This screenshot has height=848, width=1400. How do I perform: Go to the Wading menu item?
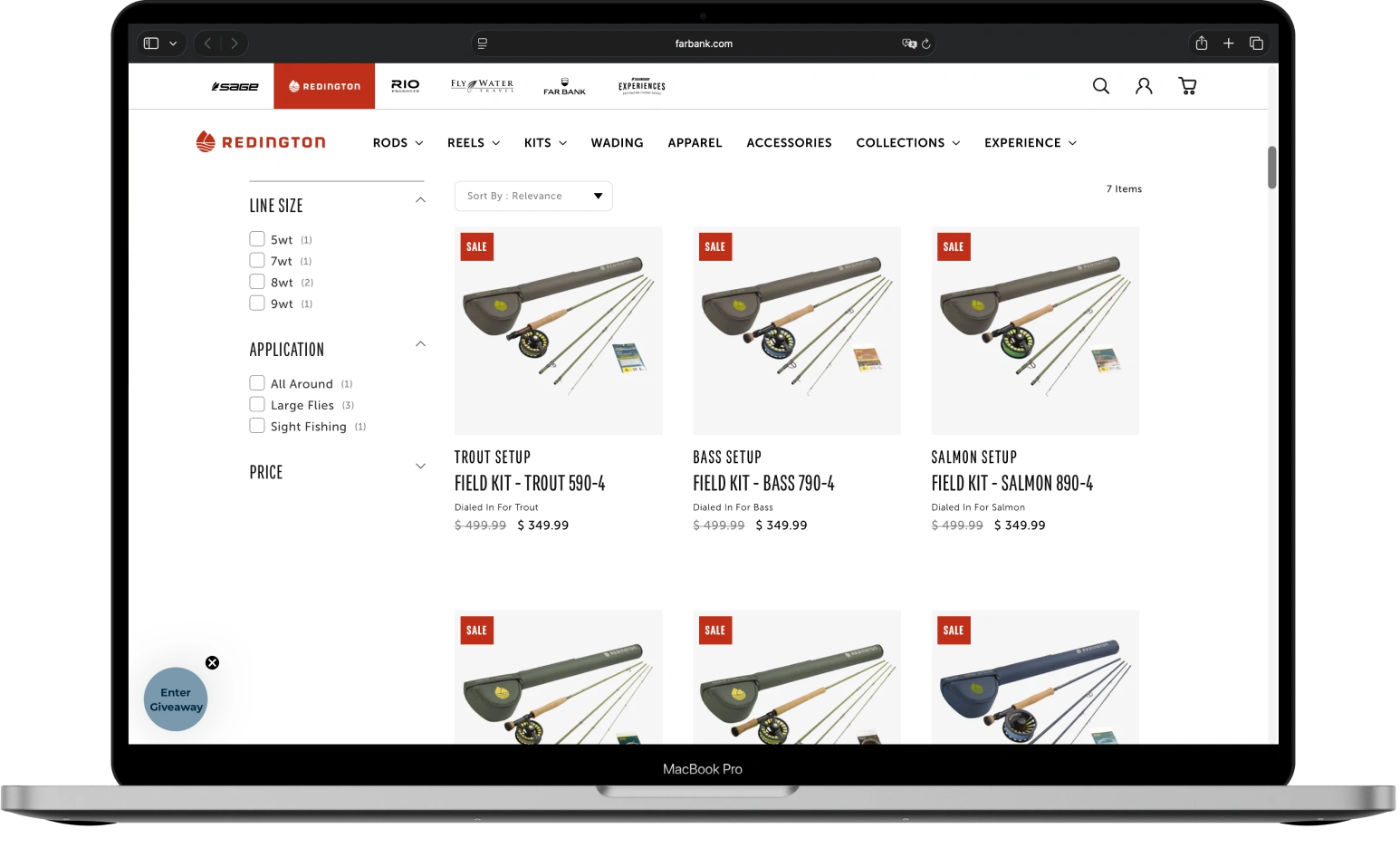pyautogui.click(x=617, y=143)
